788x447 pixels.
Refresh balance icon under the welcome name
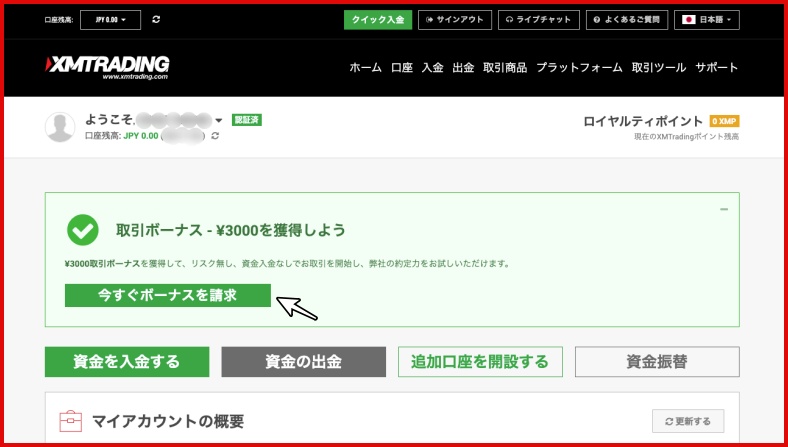[215, 136]
